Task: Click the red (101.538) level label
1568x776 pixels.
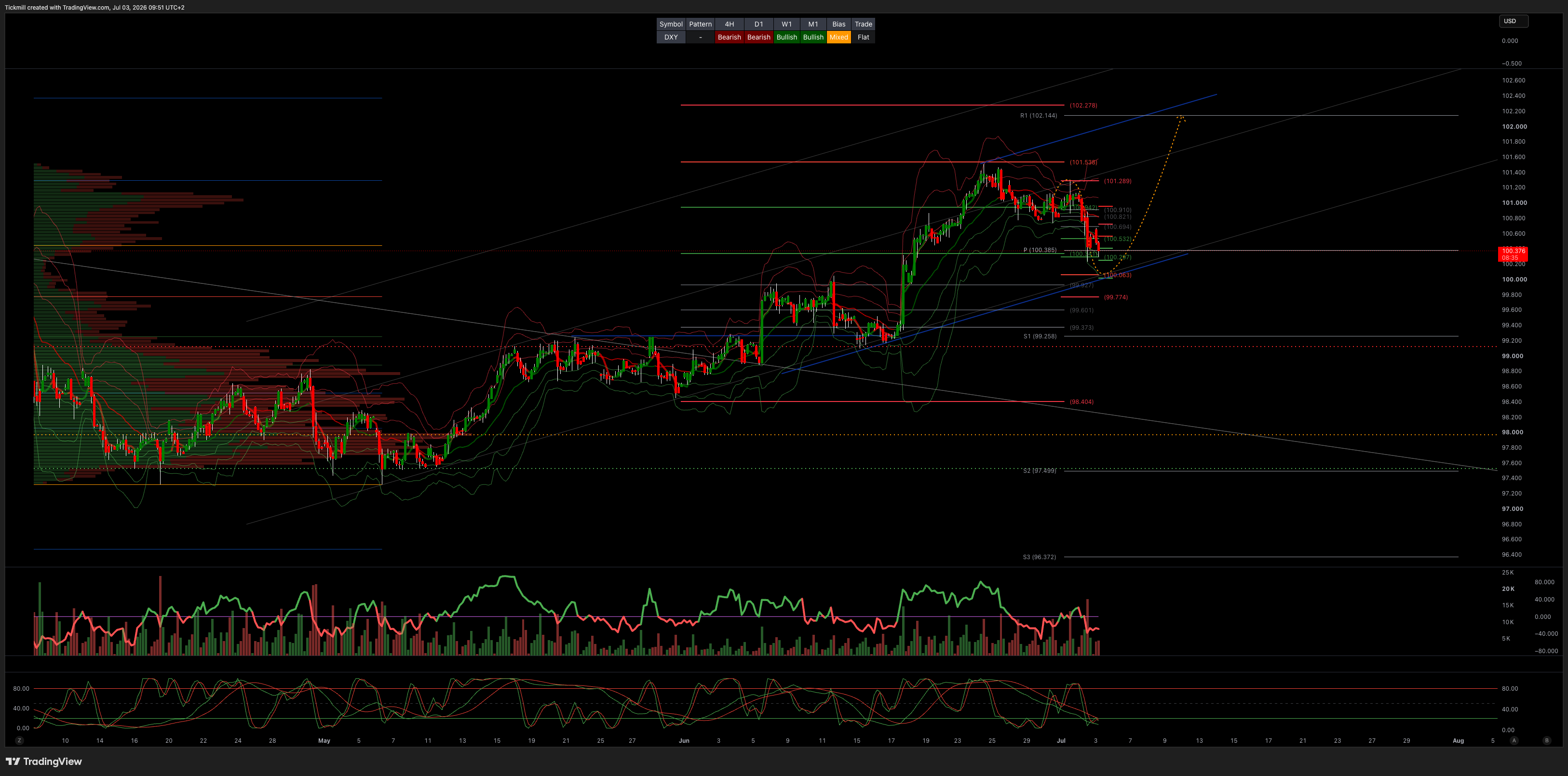Action: point(1083,162)
